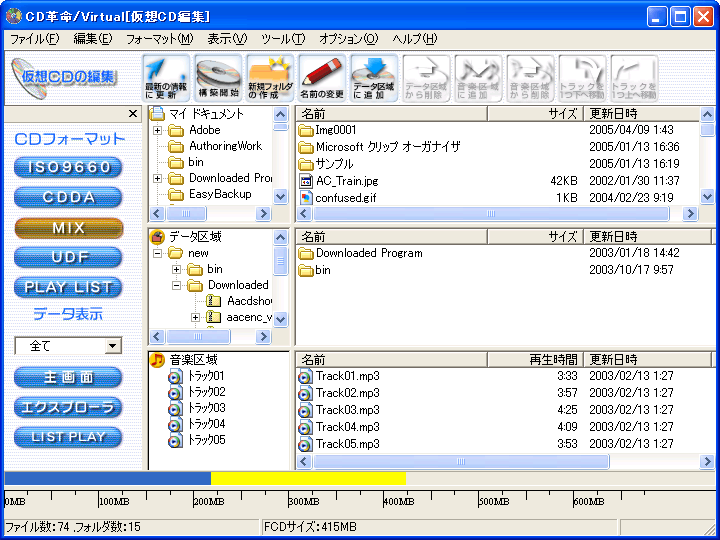The image size is (720, 540).
Task: Sort top file list by サイズ column
Action: pos(535,113)
